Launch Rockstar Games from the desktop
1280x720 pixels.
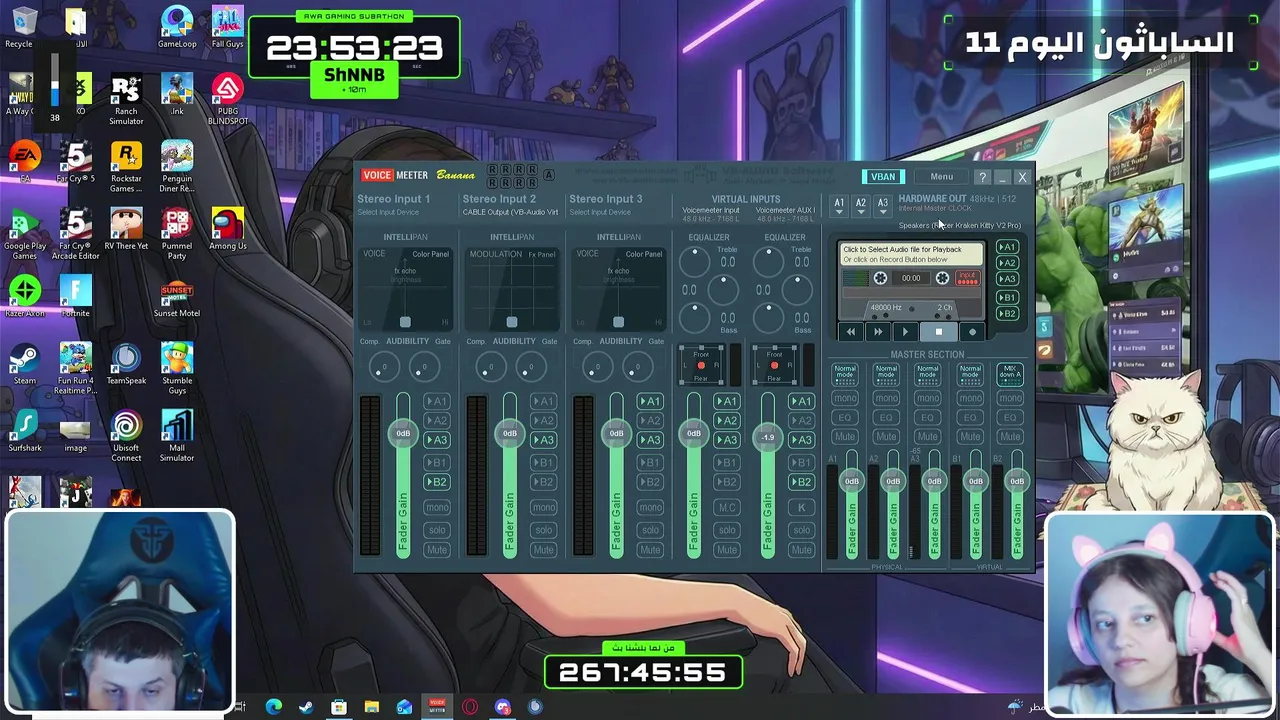coord(126,167)
